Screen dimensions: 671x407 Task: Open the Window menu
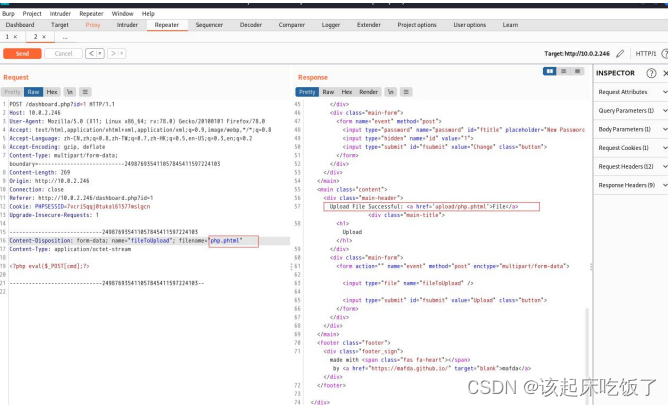[x=123, y=14]
